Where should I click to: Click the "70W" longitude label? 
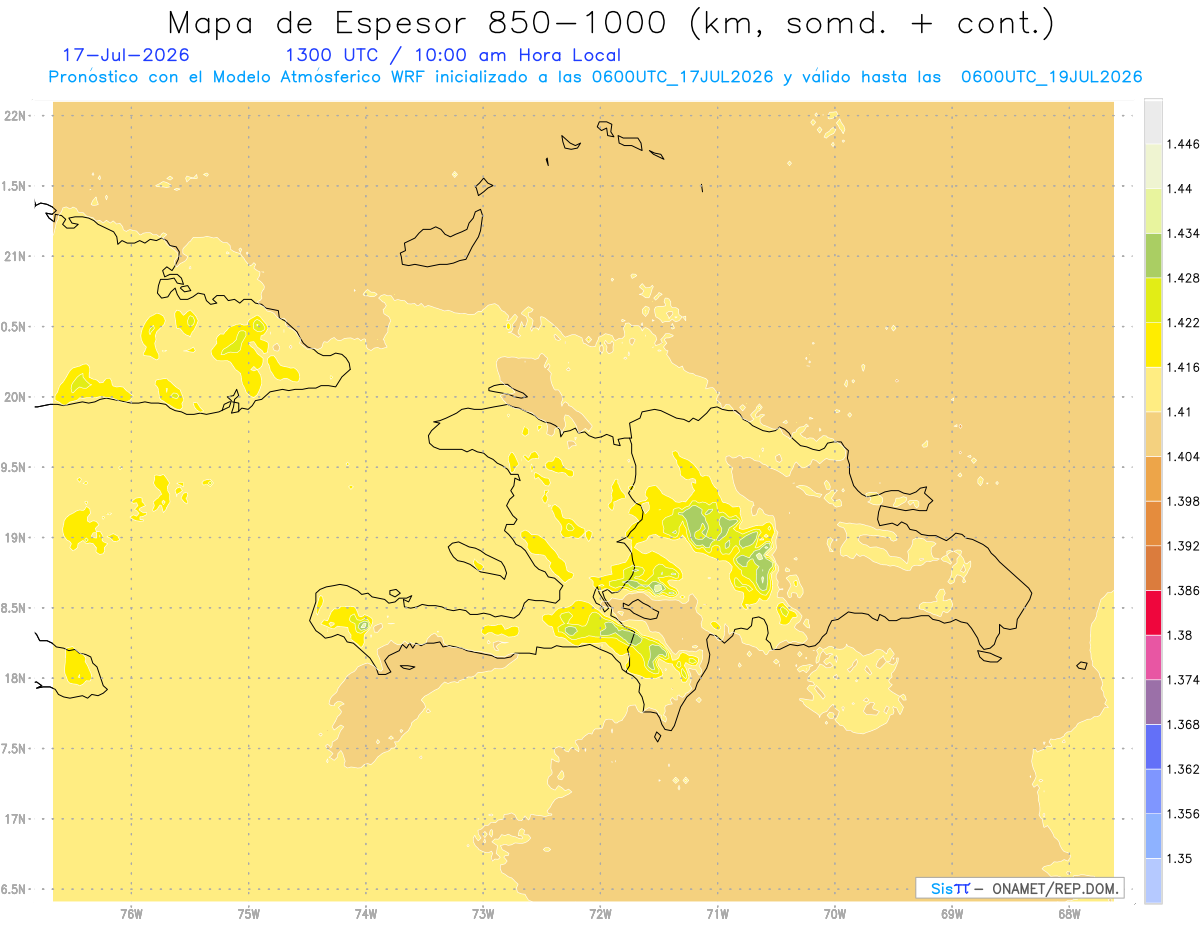(x=835, y=913)
